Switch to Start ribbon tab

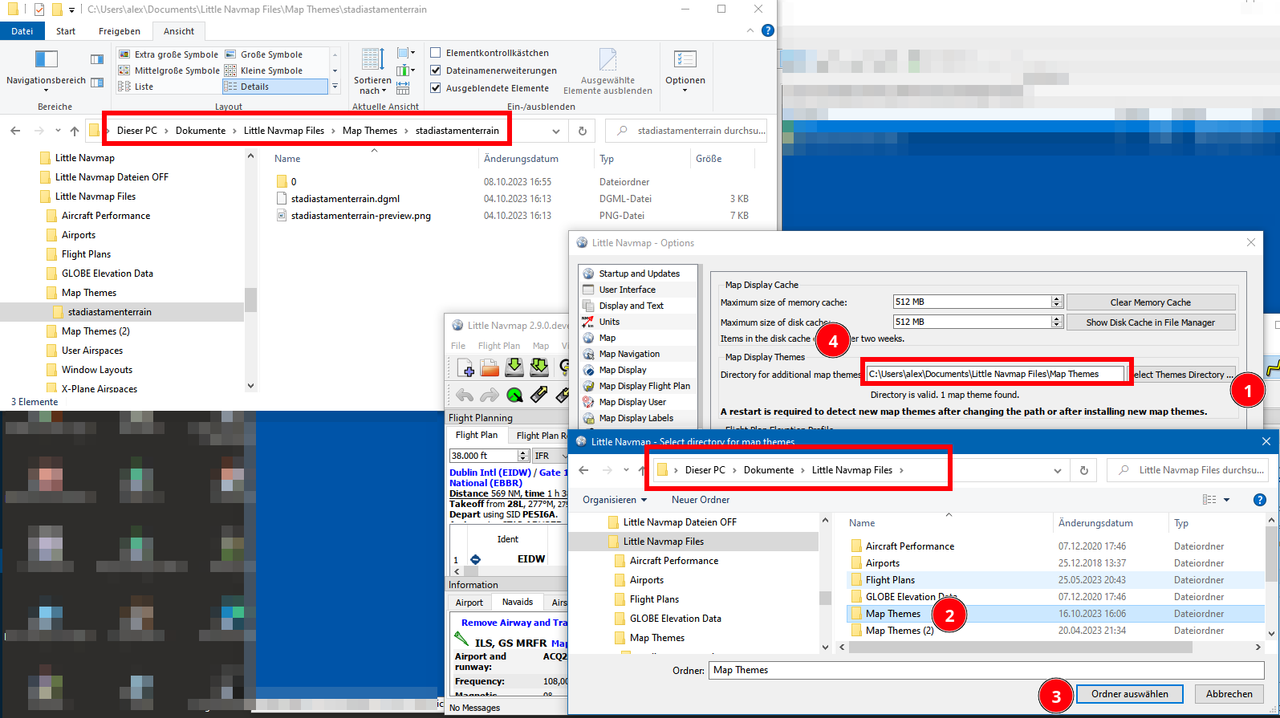click(x=66, y=31)
